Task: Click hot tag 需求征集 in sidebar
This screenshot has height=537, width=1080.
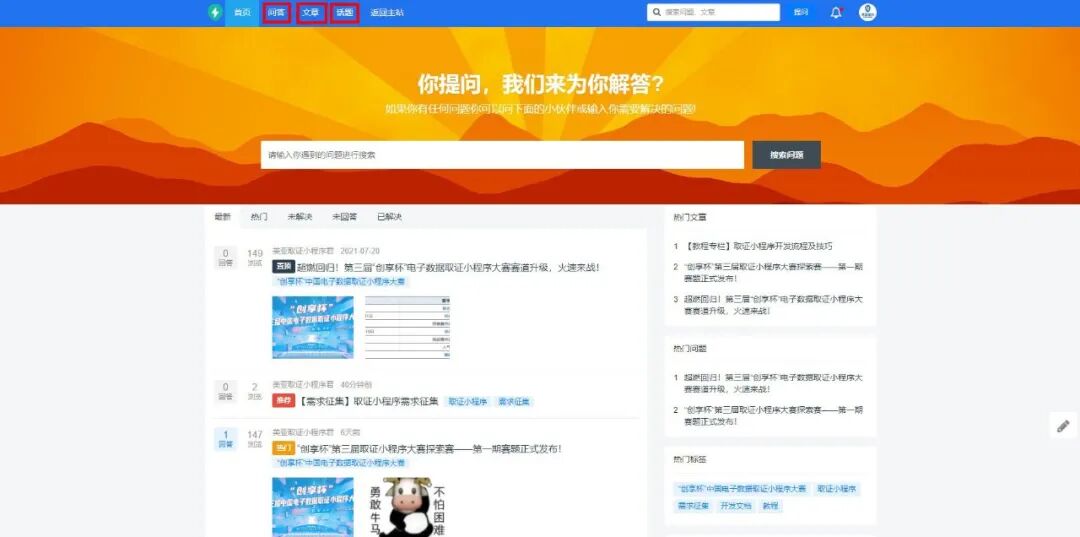Action: [693, 505]
